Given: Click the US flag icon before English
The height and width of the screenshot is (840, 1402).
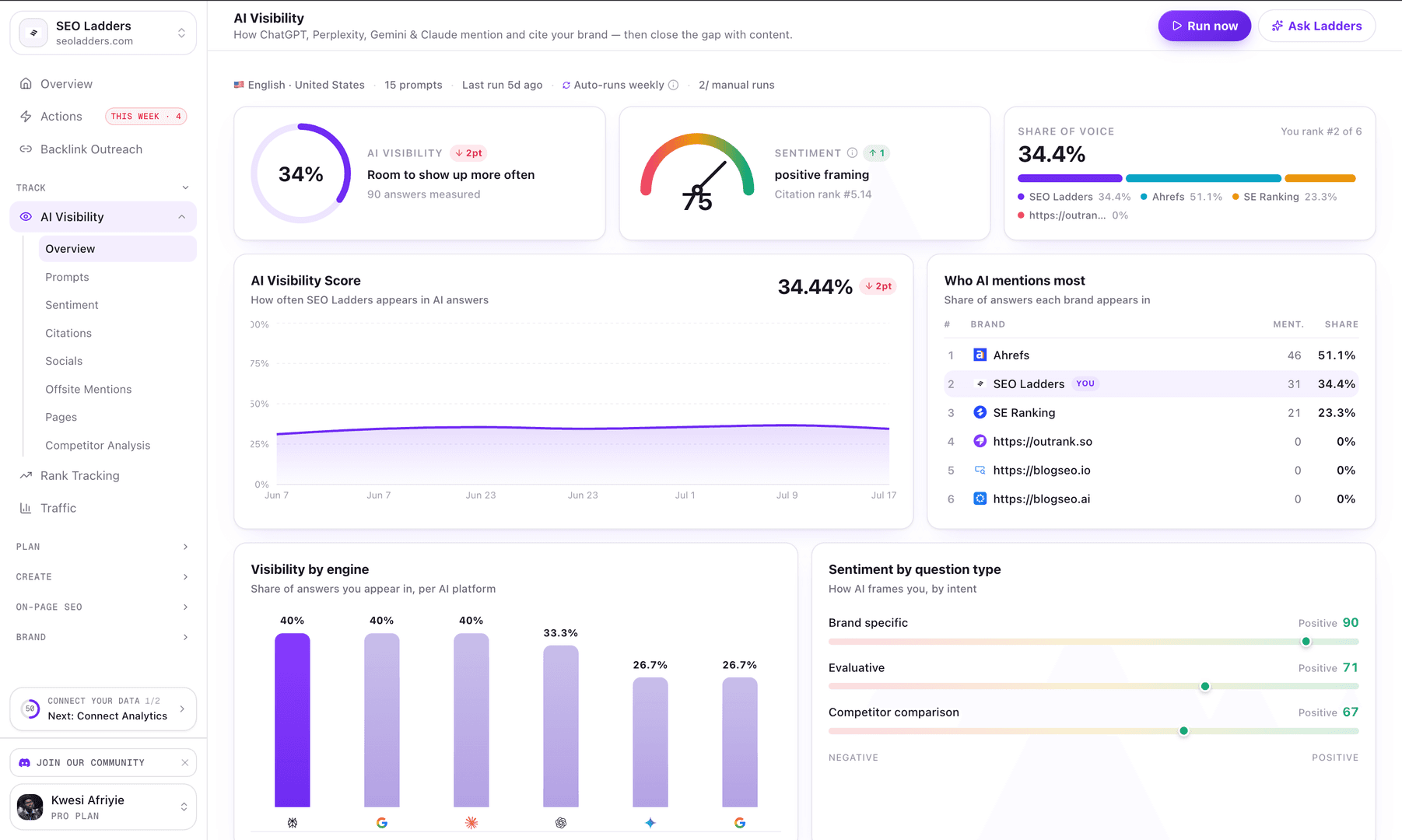Looking at the screenshot, I should 239,85.
